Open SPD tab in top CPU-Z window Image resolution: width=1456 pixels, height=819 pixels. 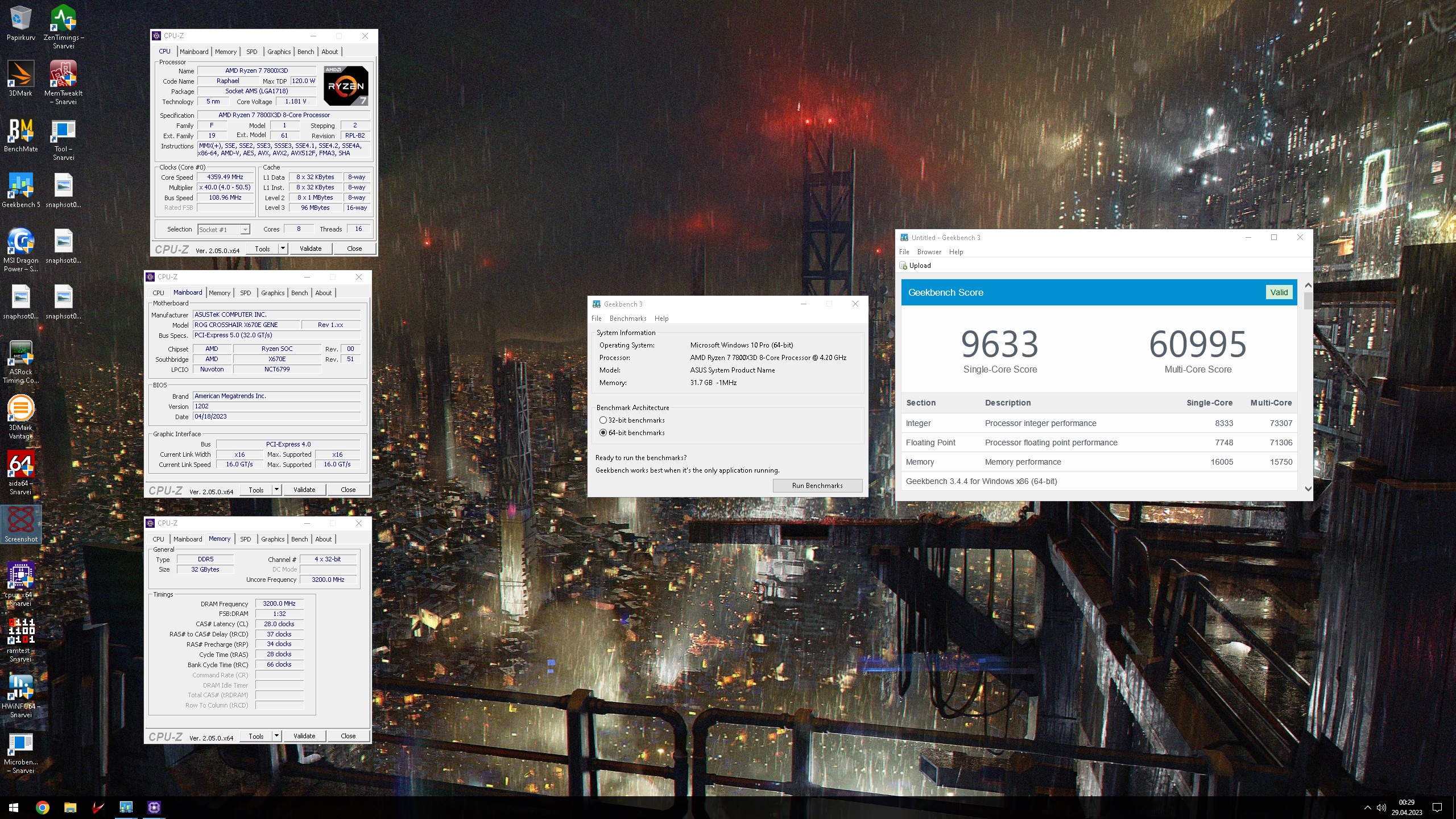tap(251, 52)
